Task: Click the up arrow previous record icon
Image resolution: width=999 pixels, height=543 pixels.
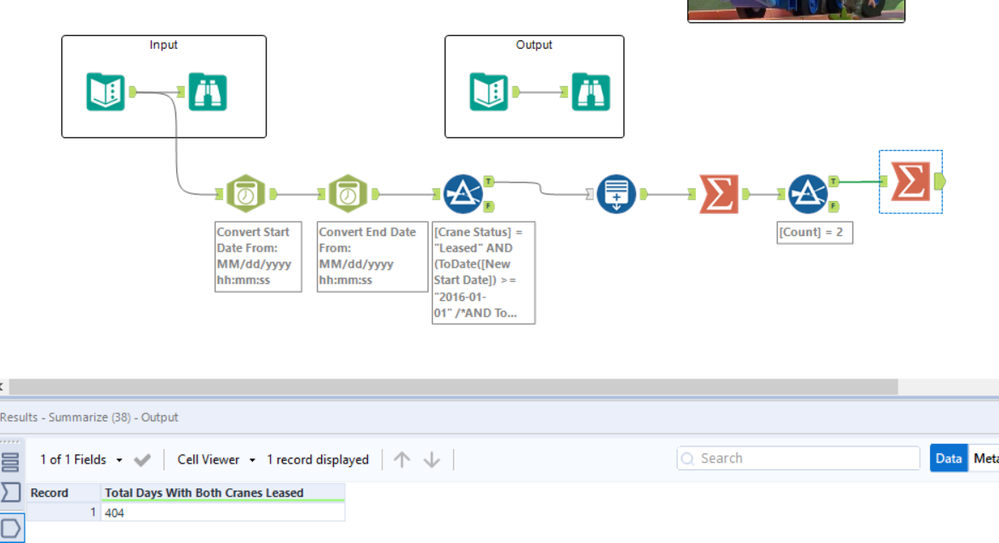Action: [x=402, y=460]
